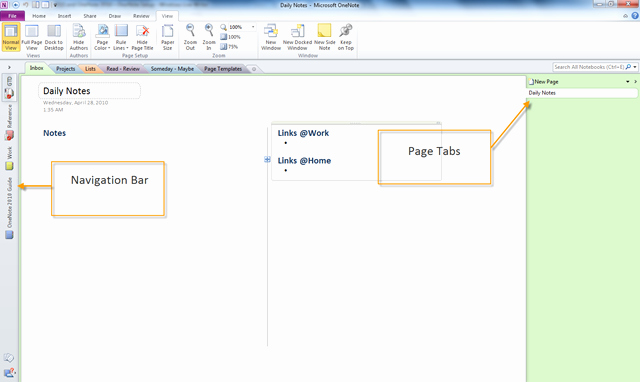Select the View ribbon tab

[167, 16]
